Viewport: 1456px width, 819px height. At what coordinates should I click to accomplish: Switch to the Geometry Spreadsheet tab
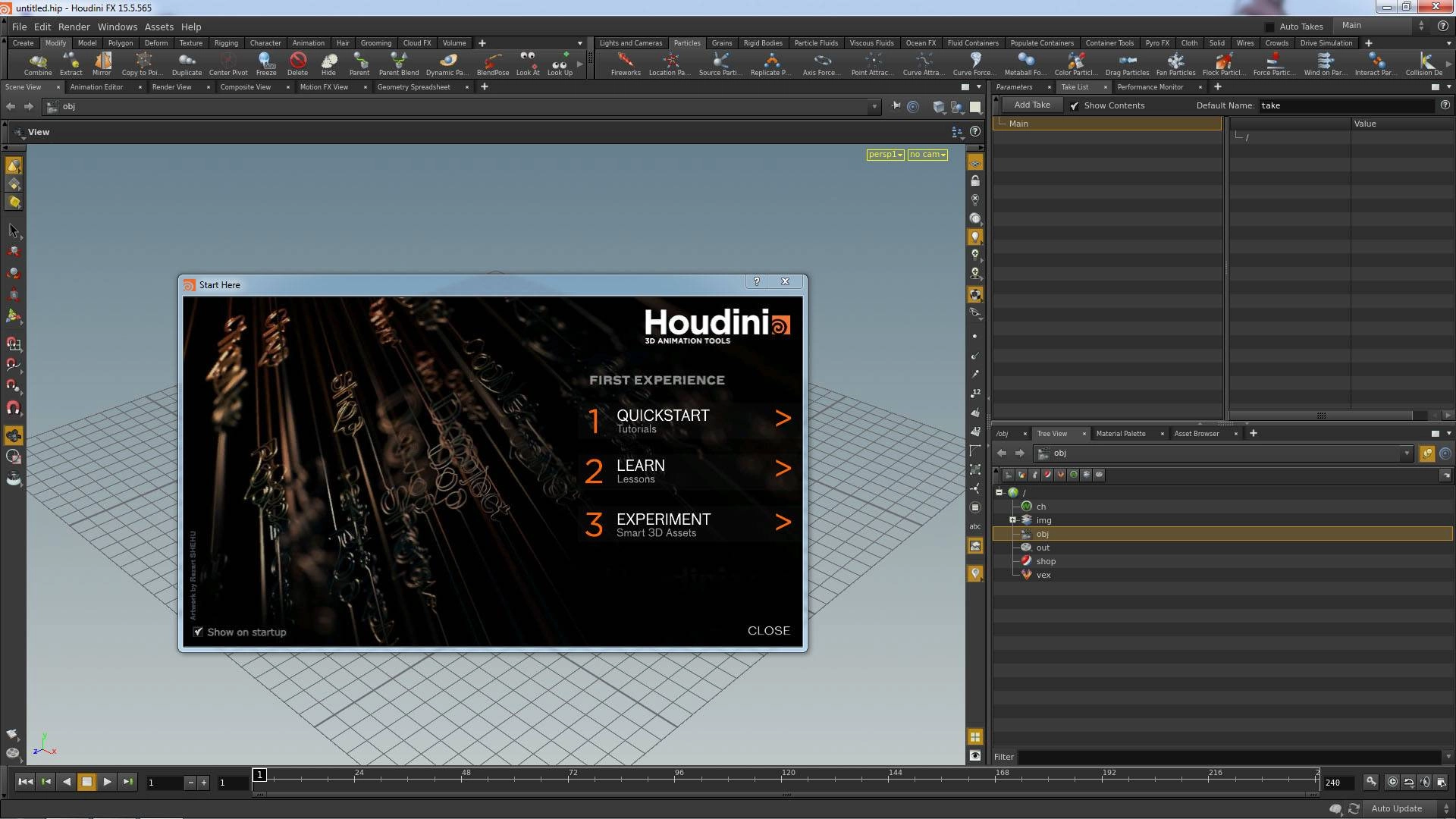click(x=414, y=87)
